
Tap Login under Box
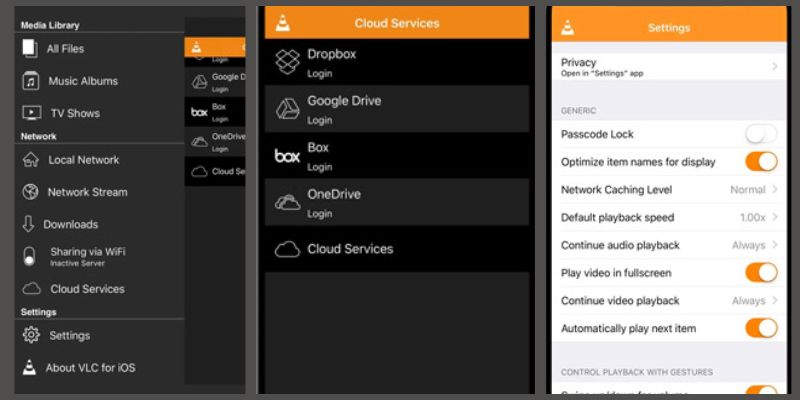coord(319,167)
